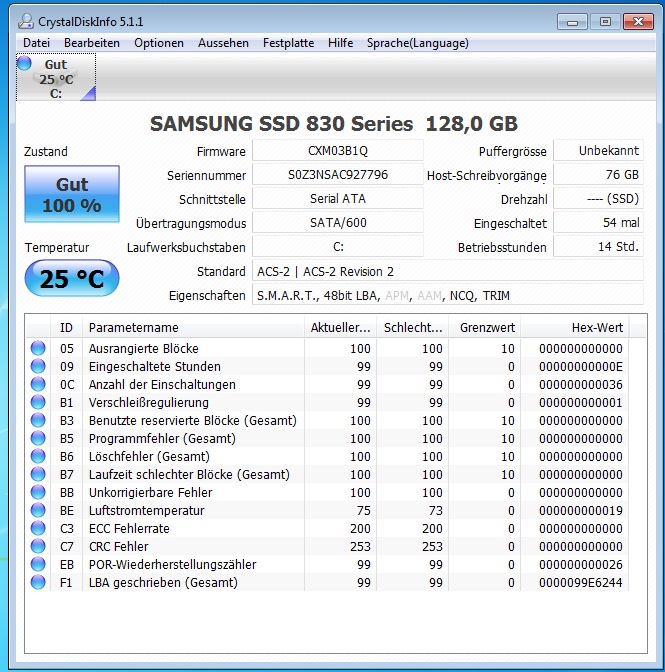Select the Ausrangierte Blöcke parameter name
This screenshot has width=665, height=672.
click(x=144, y=348)
